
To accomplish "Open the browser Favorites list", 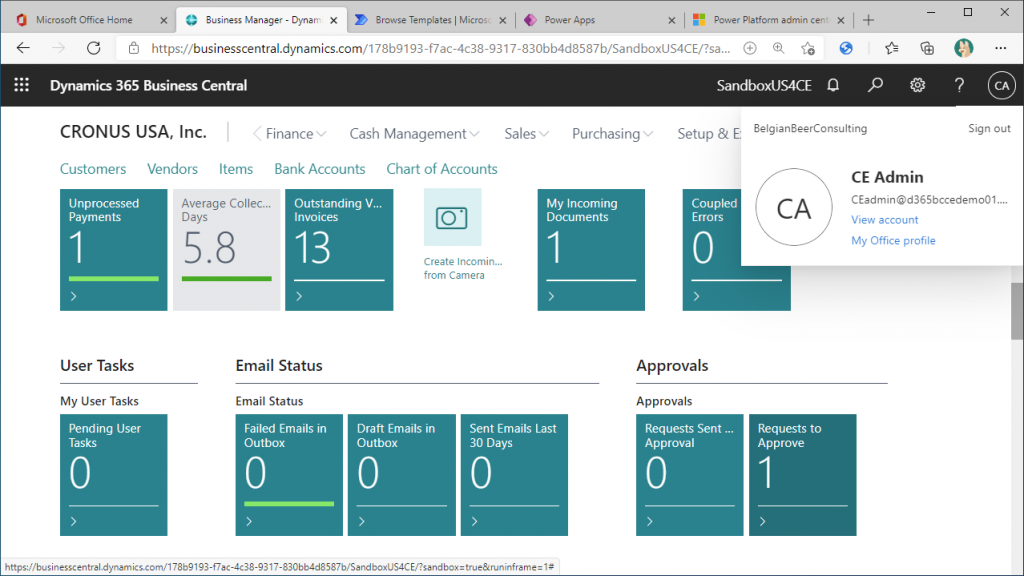I will pyautogui.click(x=891, y=48).
